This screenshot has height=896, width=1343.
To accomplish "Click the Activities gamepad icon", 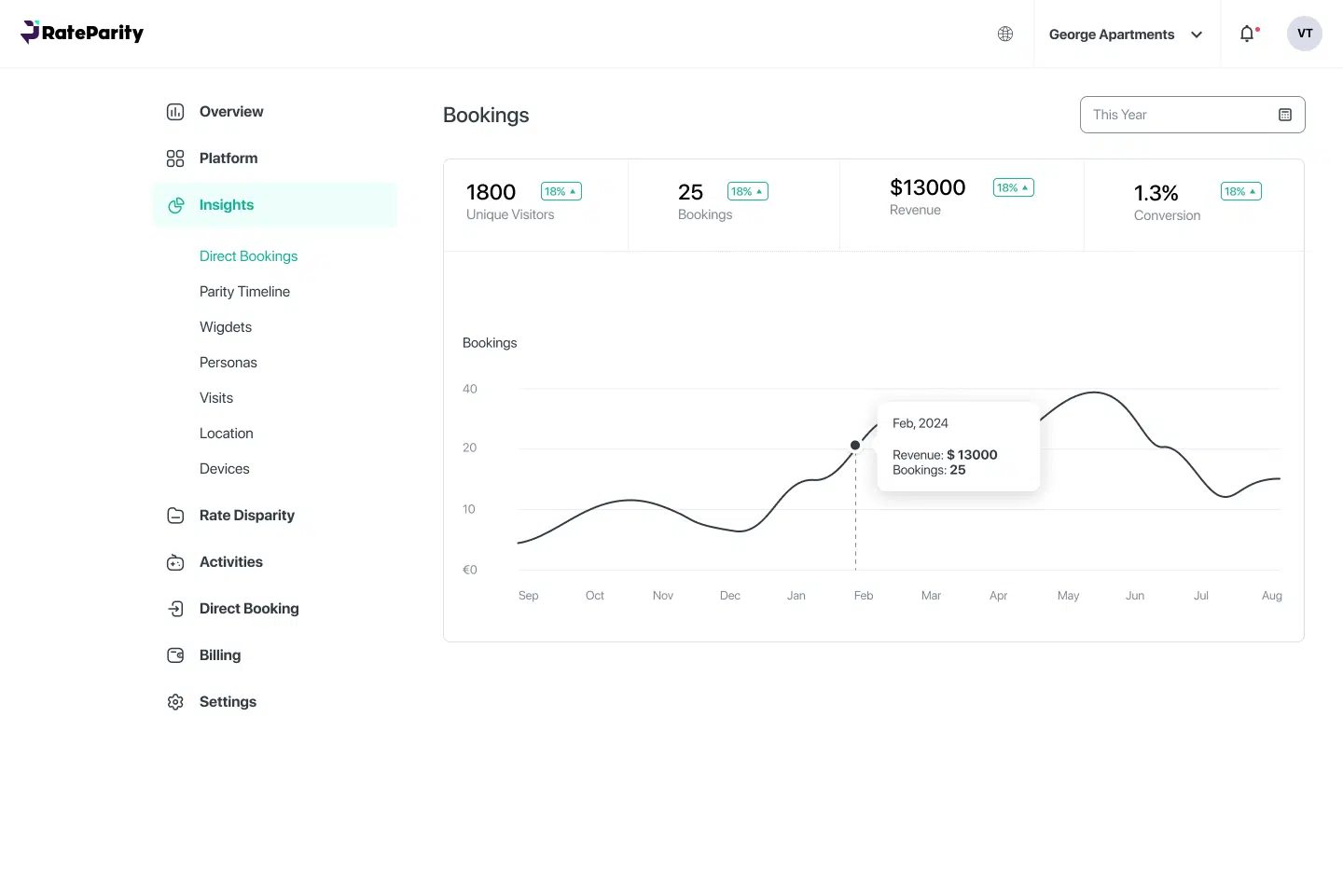I will pyautogui.click(x=175, y=562).
